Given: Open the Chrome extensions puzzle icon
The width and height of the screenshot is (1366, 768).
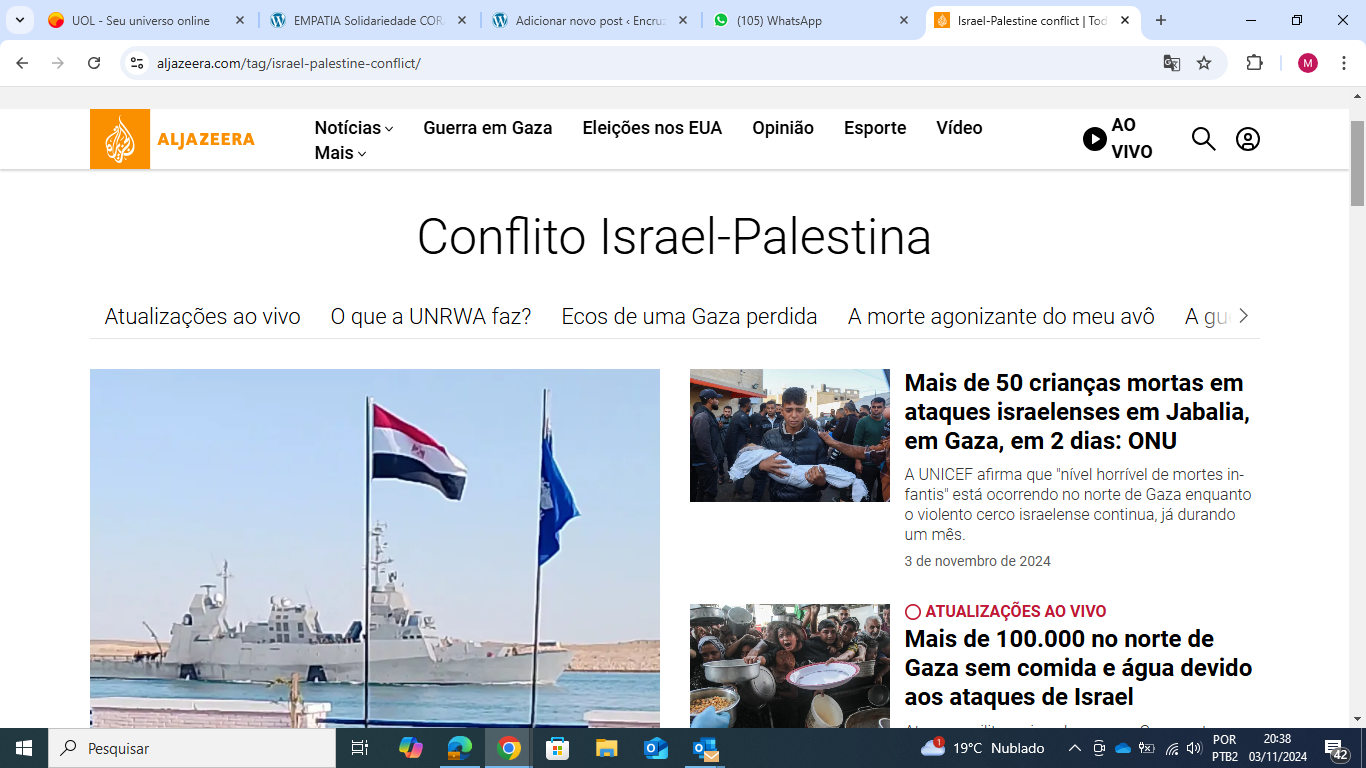Looking at the screenshot, I should click(1254, 63).
